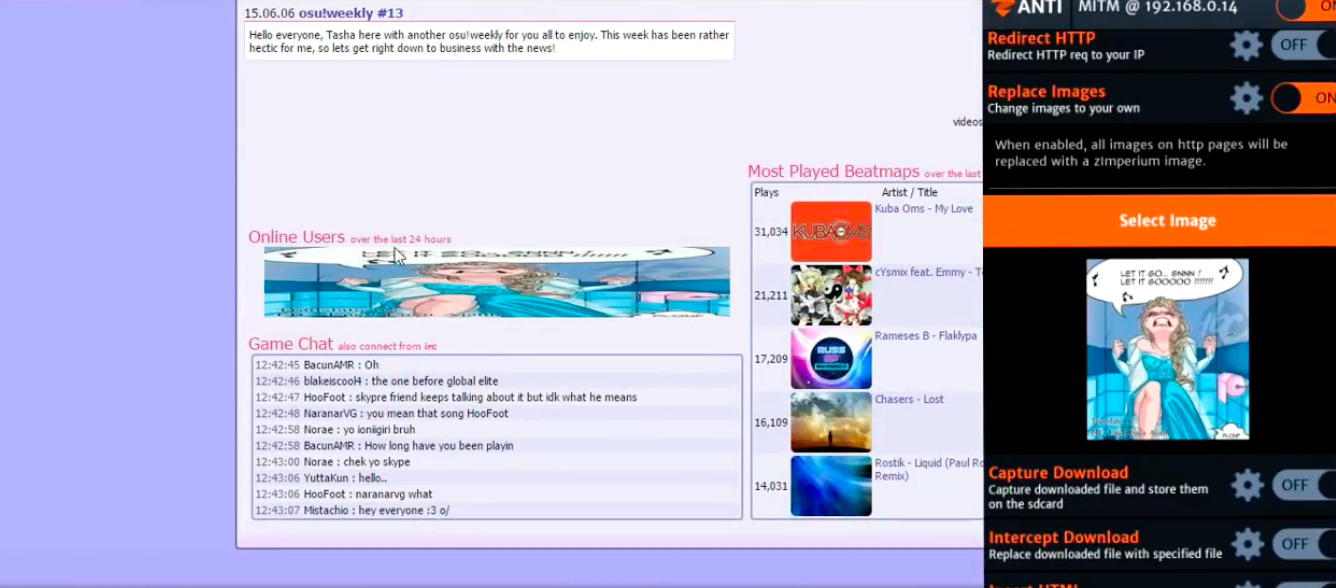Click the selected Elsa image preview
The image size is (1336, 588).
[x=1167, y=349]
